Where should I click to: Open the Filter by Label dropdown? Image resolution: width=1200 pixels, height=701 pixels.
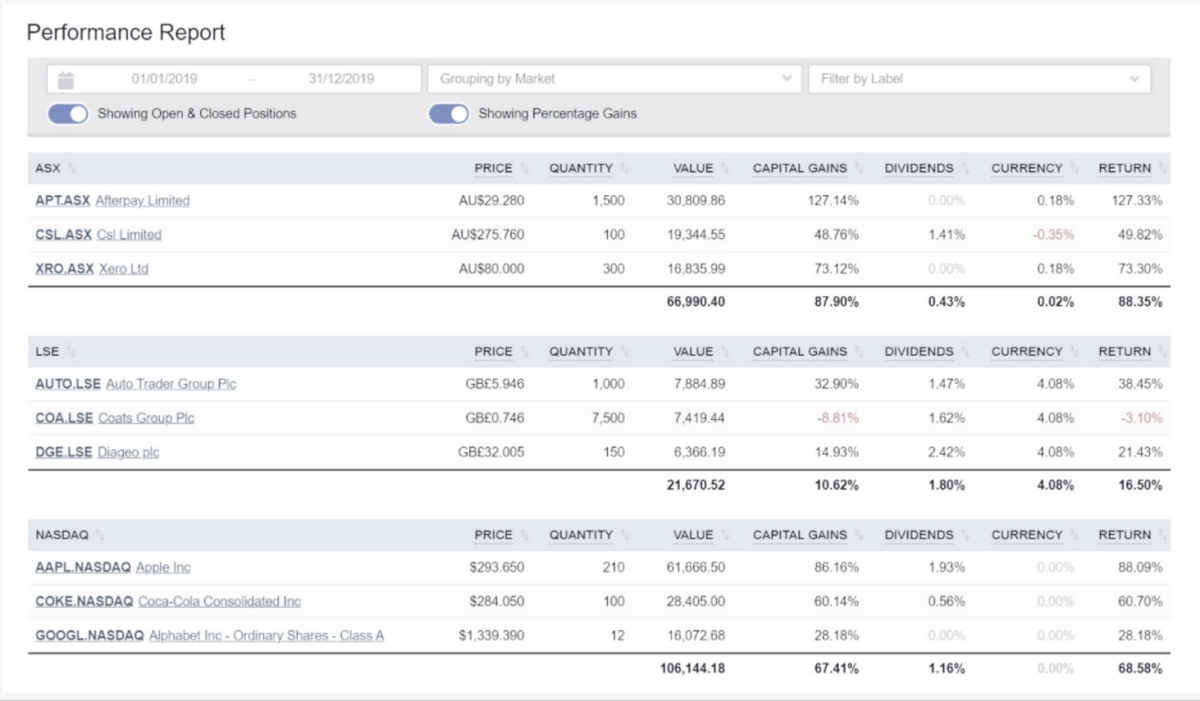(979, 79)
